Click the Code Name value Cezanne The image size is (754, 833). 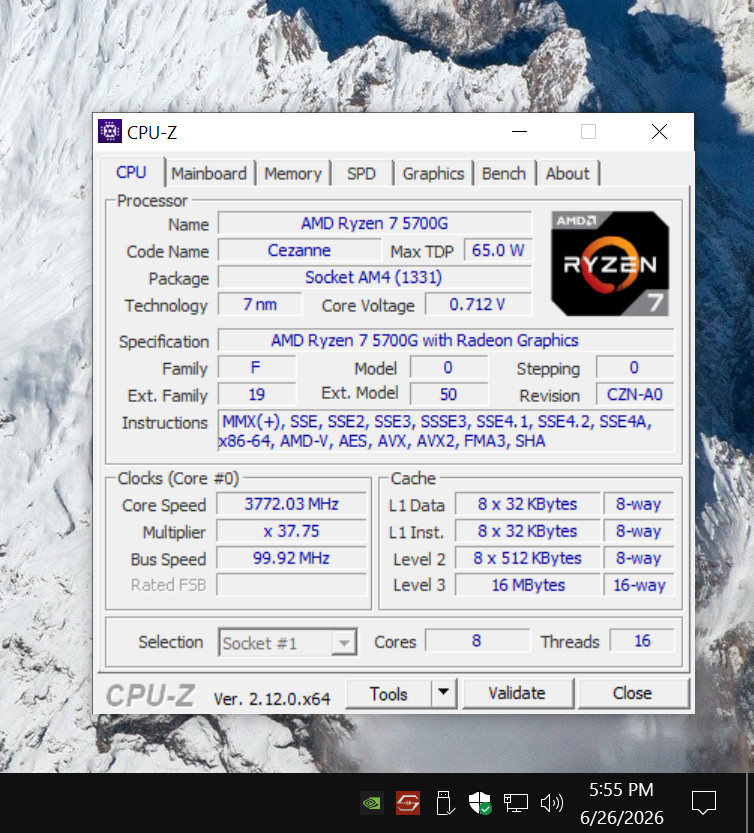(x=299, y=250)
